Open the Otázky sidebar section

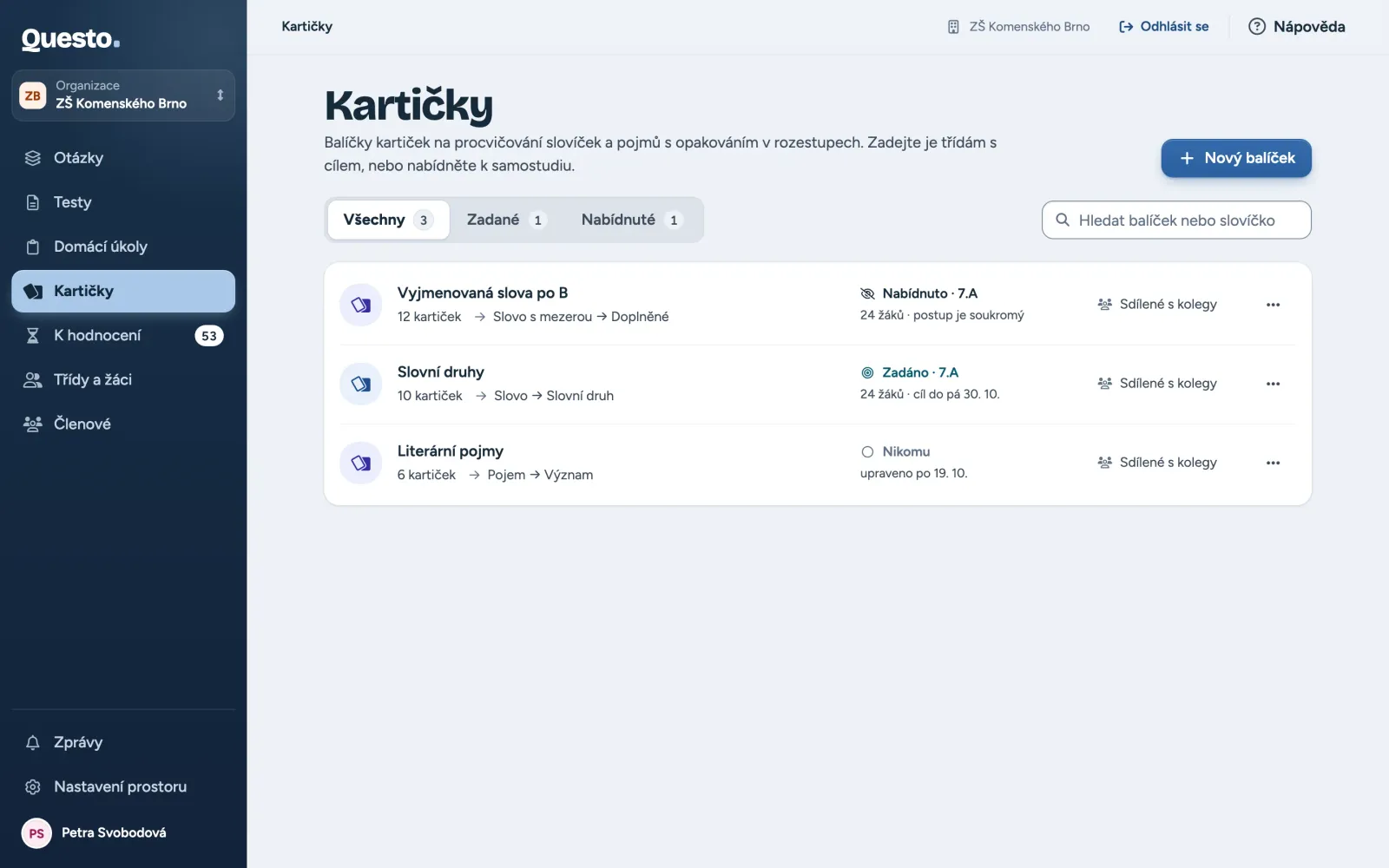coord(123,158)
